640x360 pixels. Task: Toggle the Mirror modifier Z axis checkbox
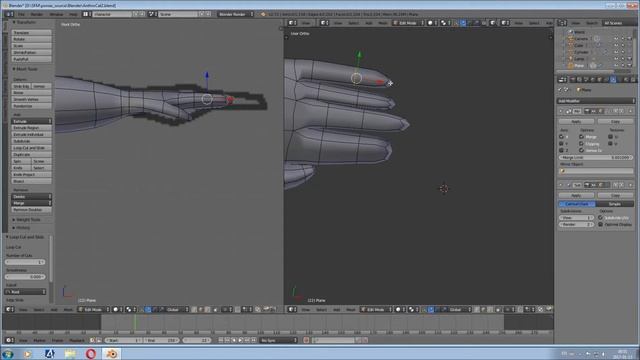point(561,150)
